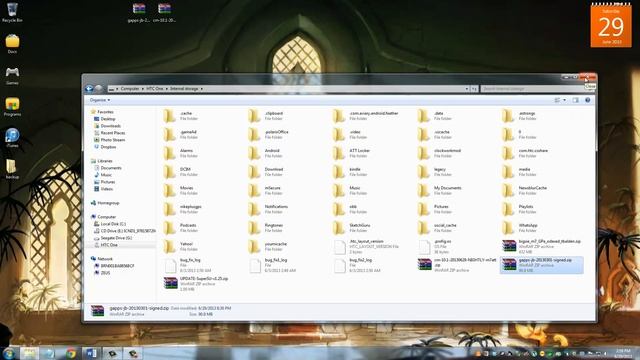
Task: Select the Alarms folder icon
Action: click(169, 153)
